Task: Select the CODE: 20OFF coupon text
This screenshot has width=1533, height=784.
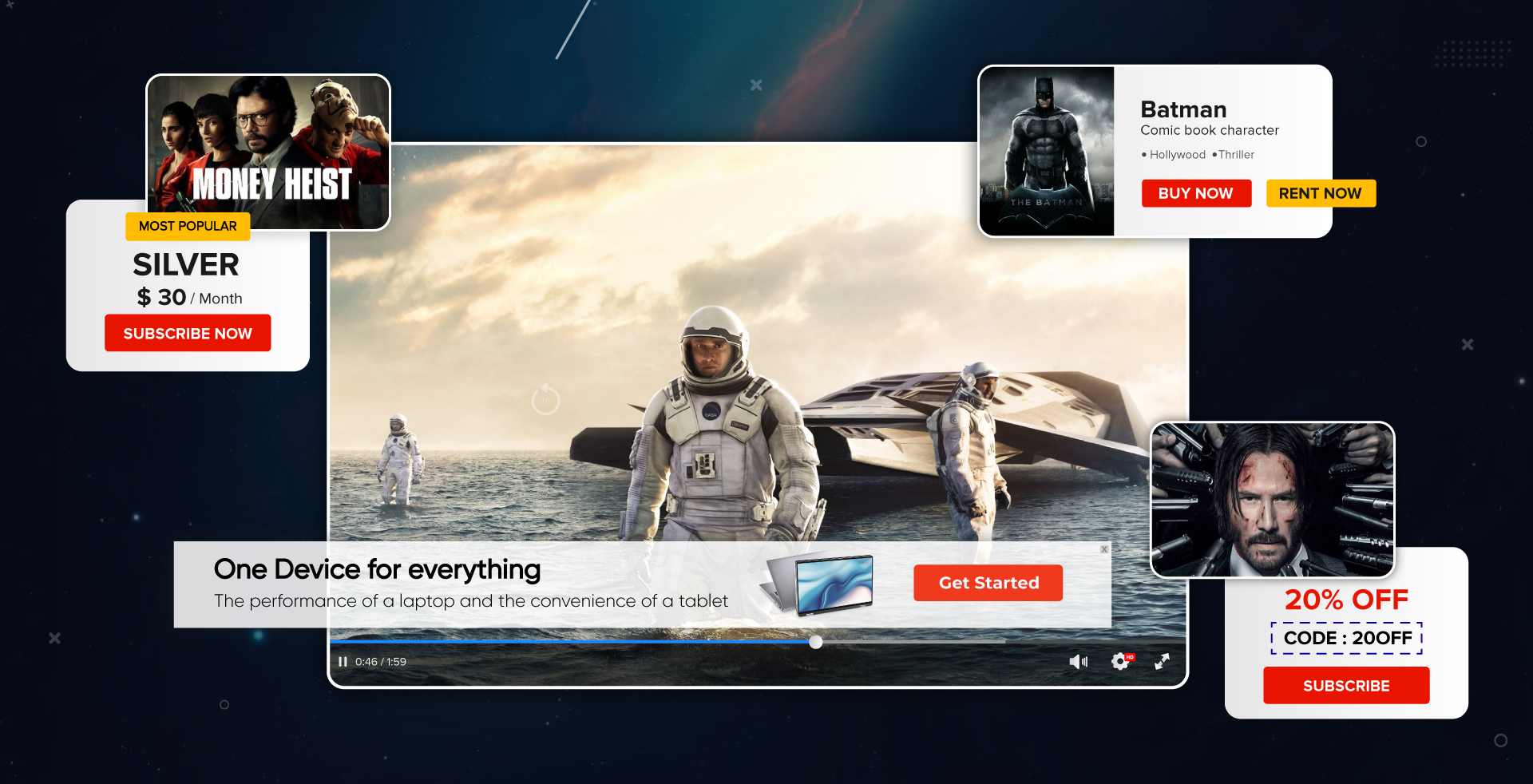Action: (x=1345, y=638)
